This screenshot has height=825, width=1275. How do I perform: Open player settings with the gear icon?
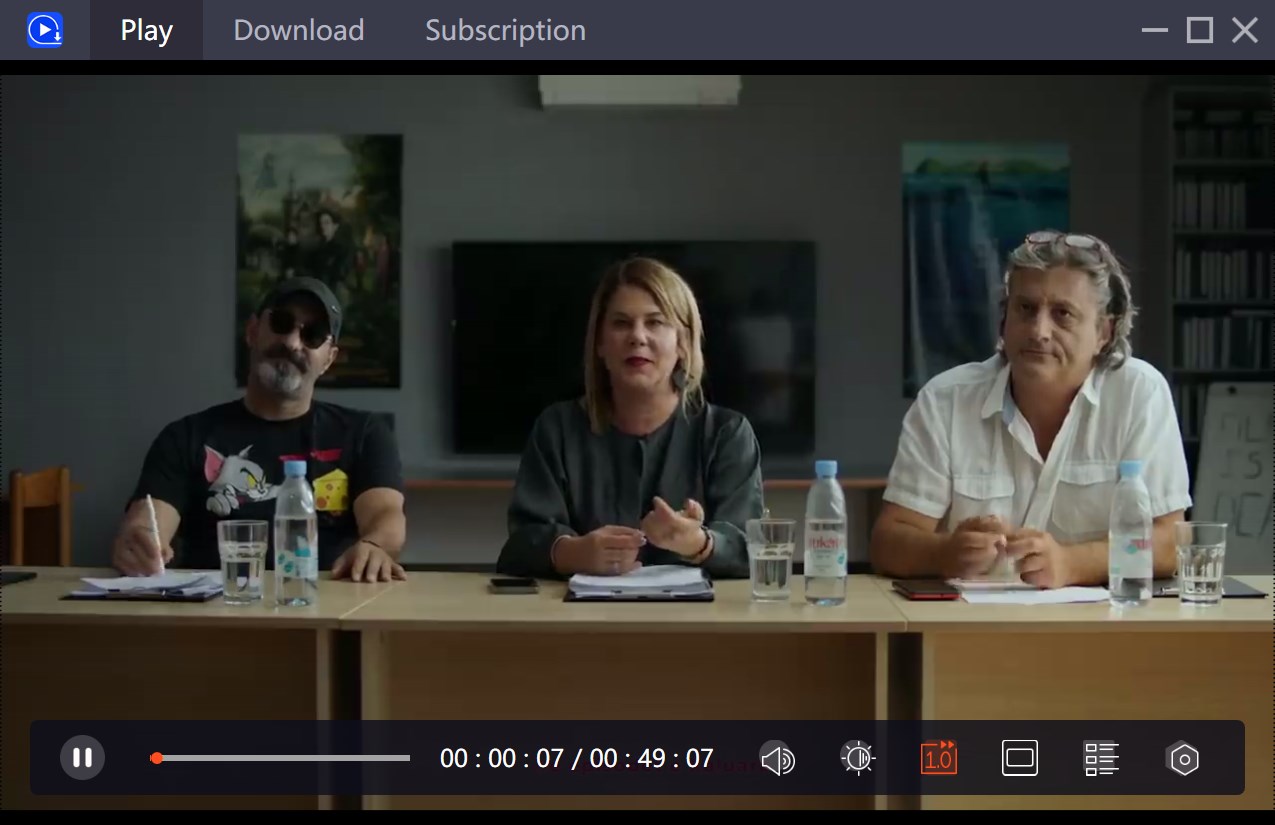click(x=1183, y=758)
